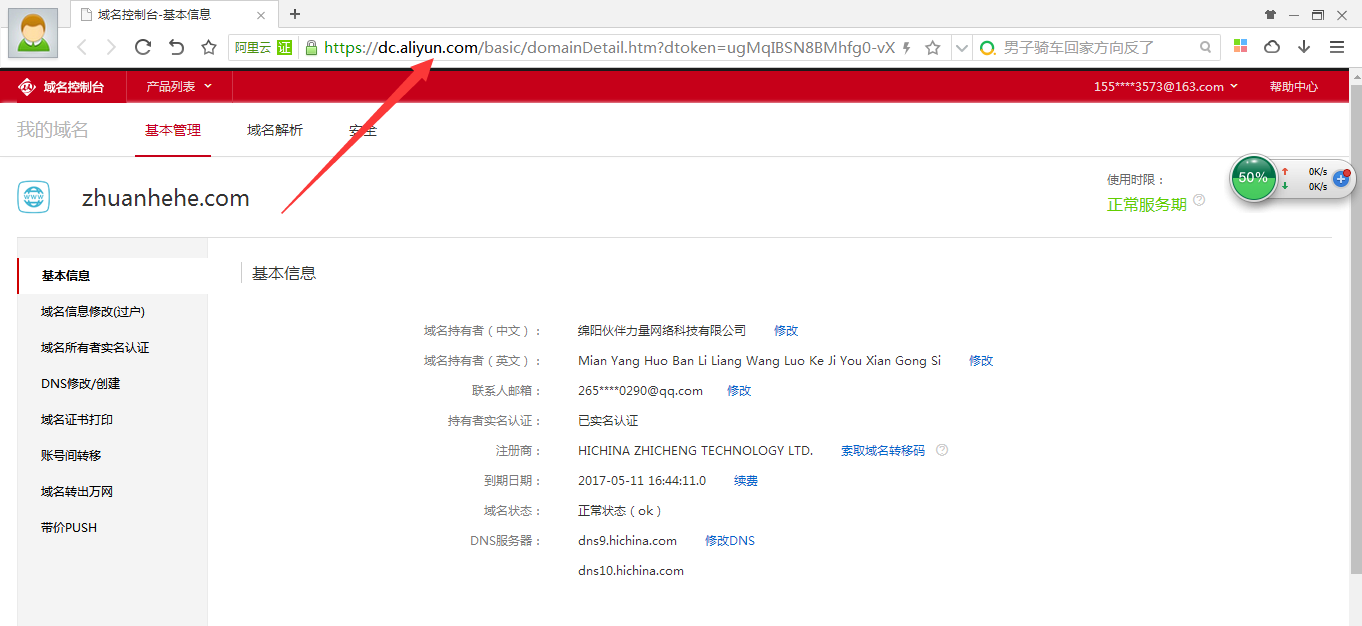1362x626 pixels.
Task: Click 修改 next to contact email
Action: [739, 391]
